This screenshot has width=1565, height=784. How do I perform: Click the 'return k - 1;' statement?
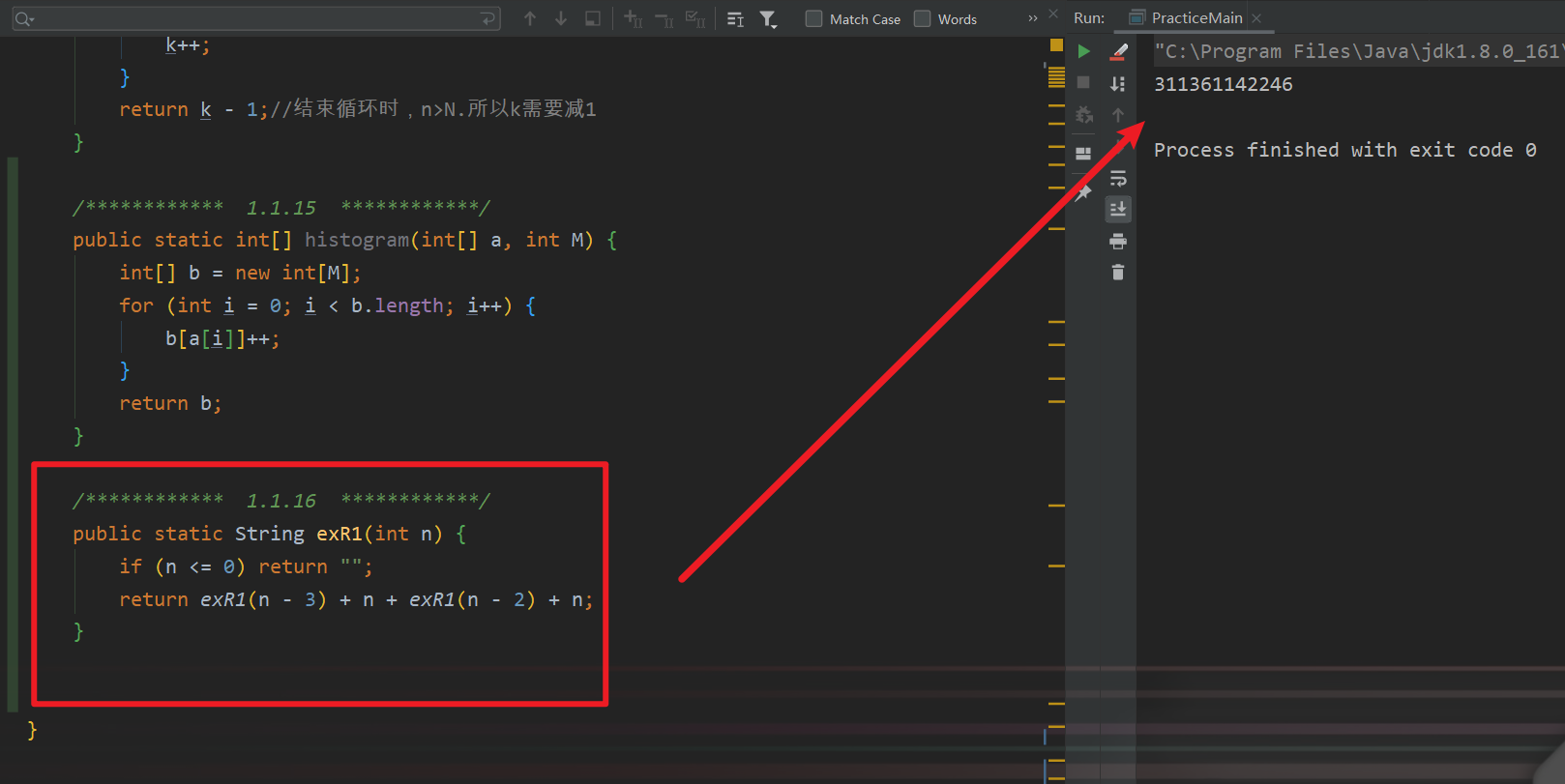click(193, 109)
